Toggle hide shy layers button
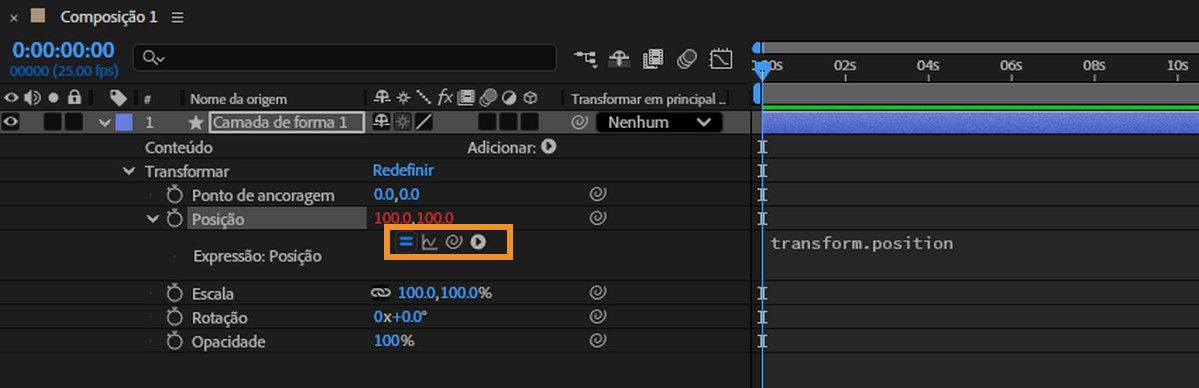Viewport: 1199px width, 388px height. pyautogui.click(x=619, y=58)
